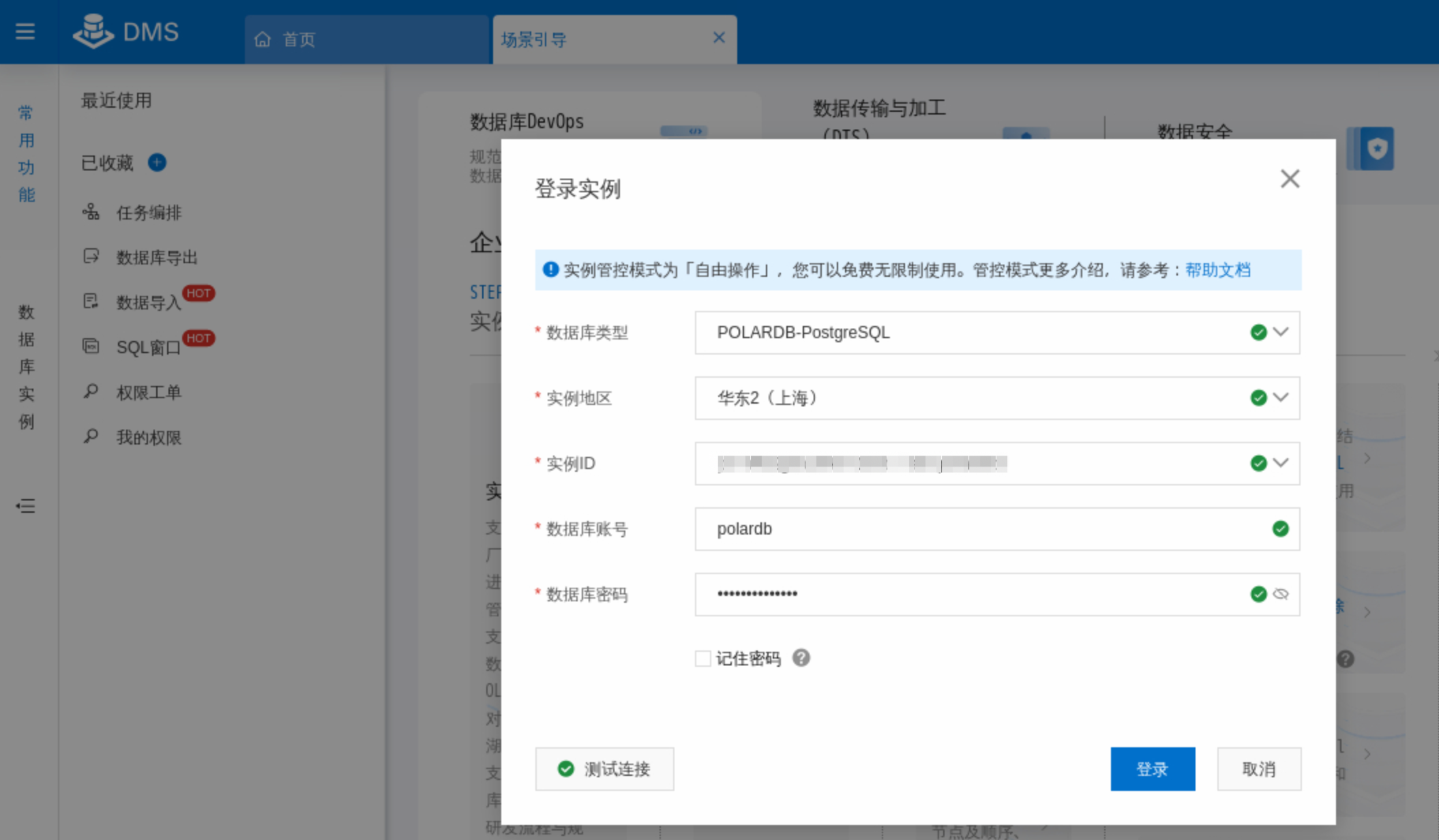Click the 我的权限 key icon
Viewport: 1439px width, 840px height.
(91, 436)
